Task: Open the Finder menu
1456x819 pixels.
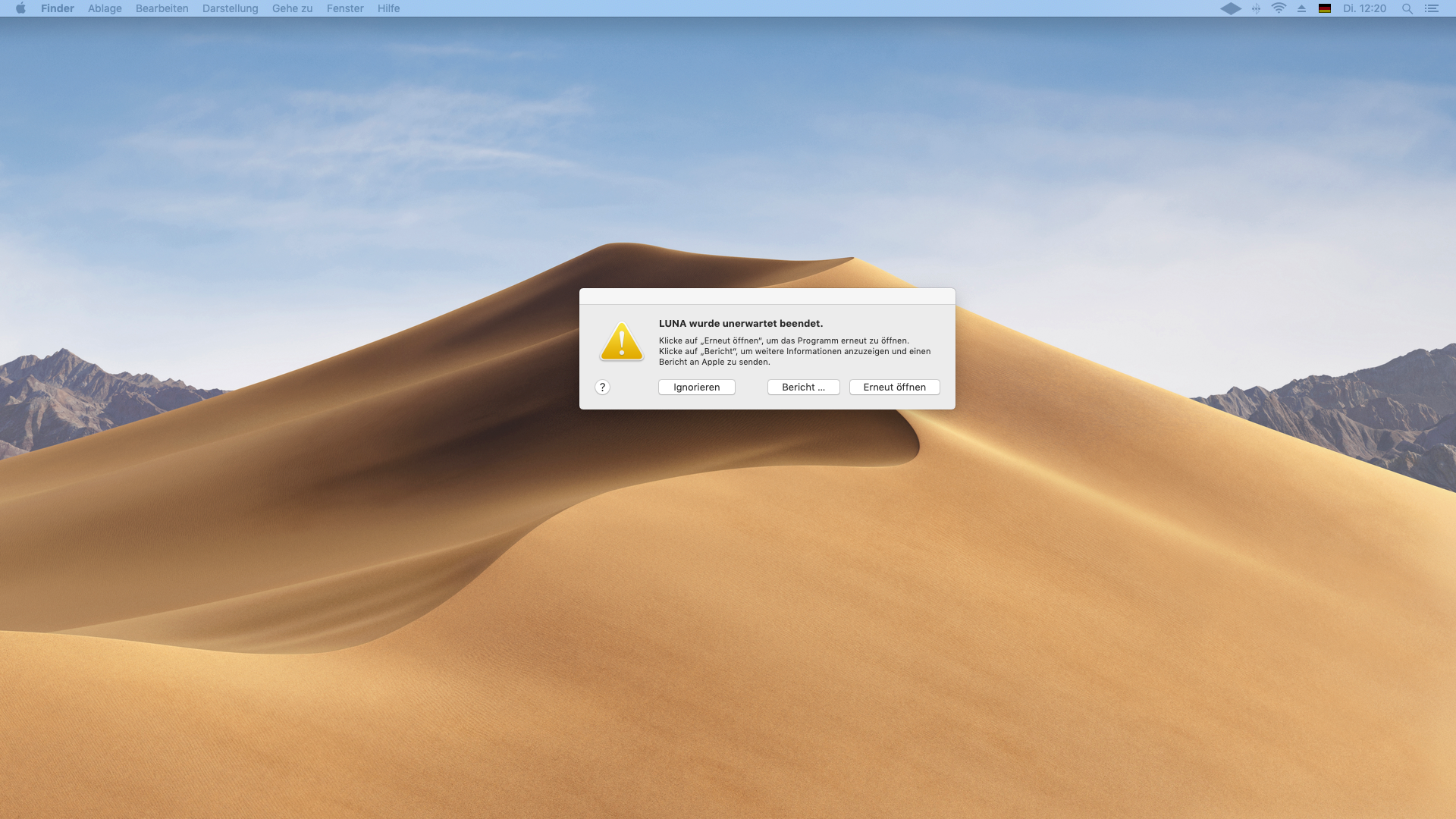Action: pyautogui.click(x=58, y=8)
